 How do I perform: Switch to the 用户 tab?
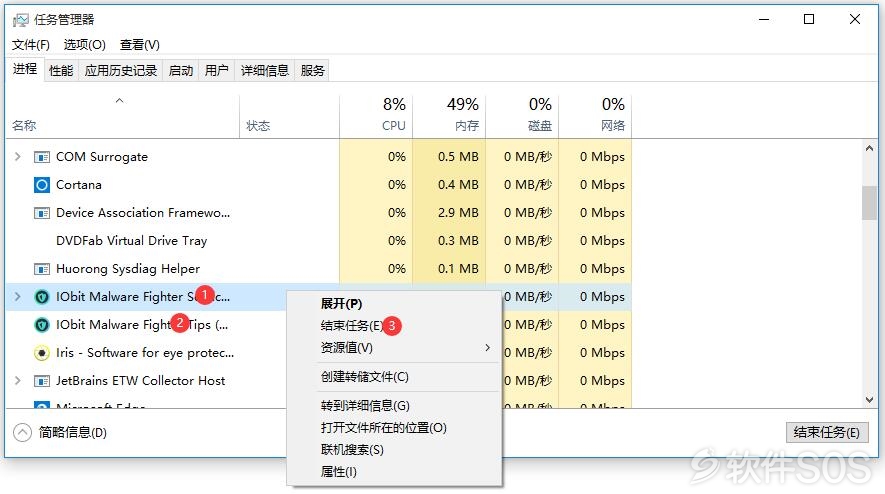tap(217, 71)
